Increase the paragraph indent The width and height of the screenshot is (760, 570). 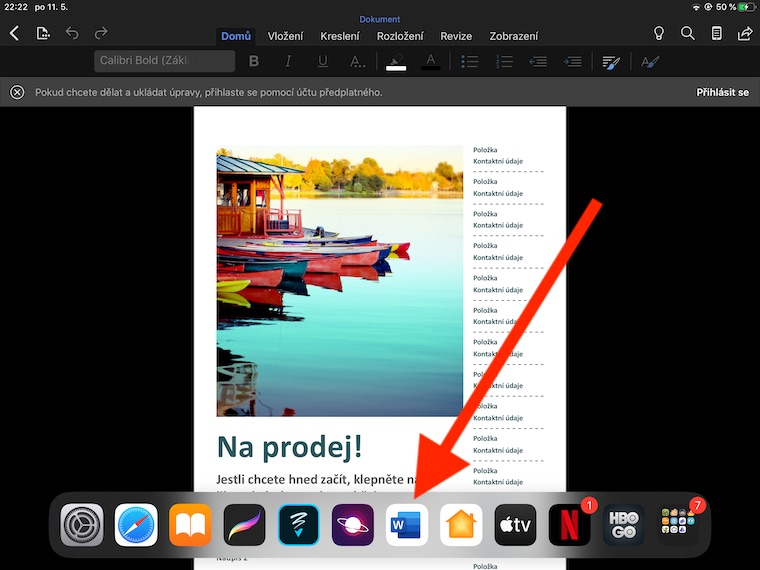click(x=572, y=62)
